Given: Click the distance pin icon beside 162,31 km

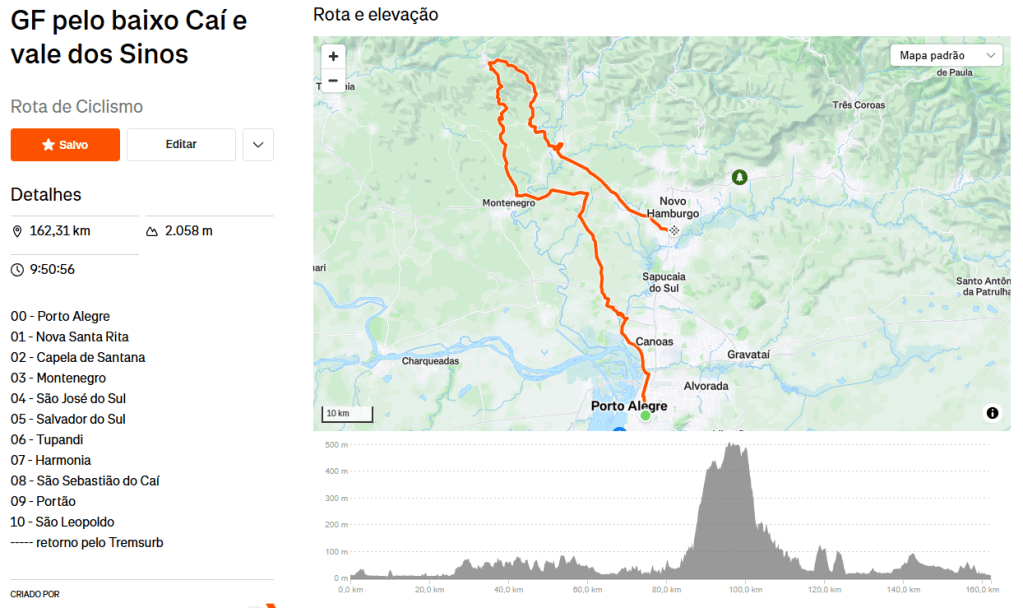Looking at the screenshot, I should click(17, 231).
